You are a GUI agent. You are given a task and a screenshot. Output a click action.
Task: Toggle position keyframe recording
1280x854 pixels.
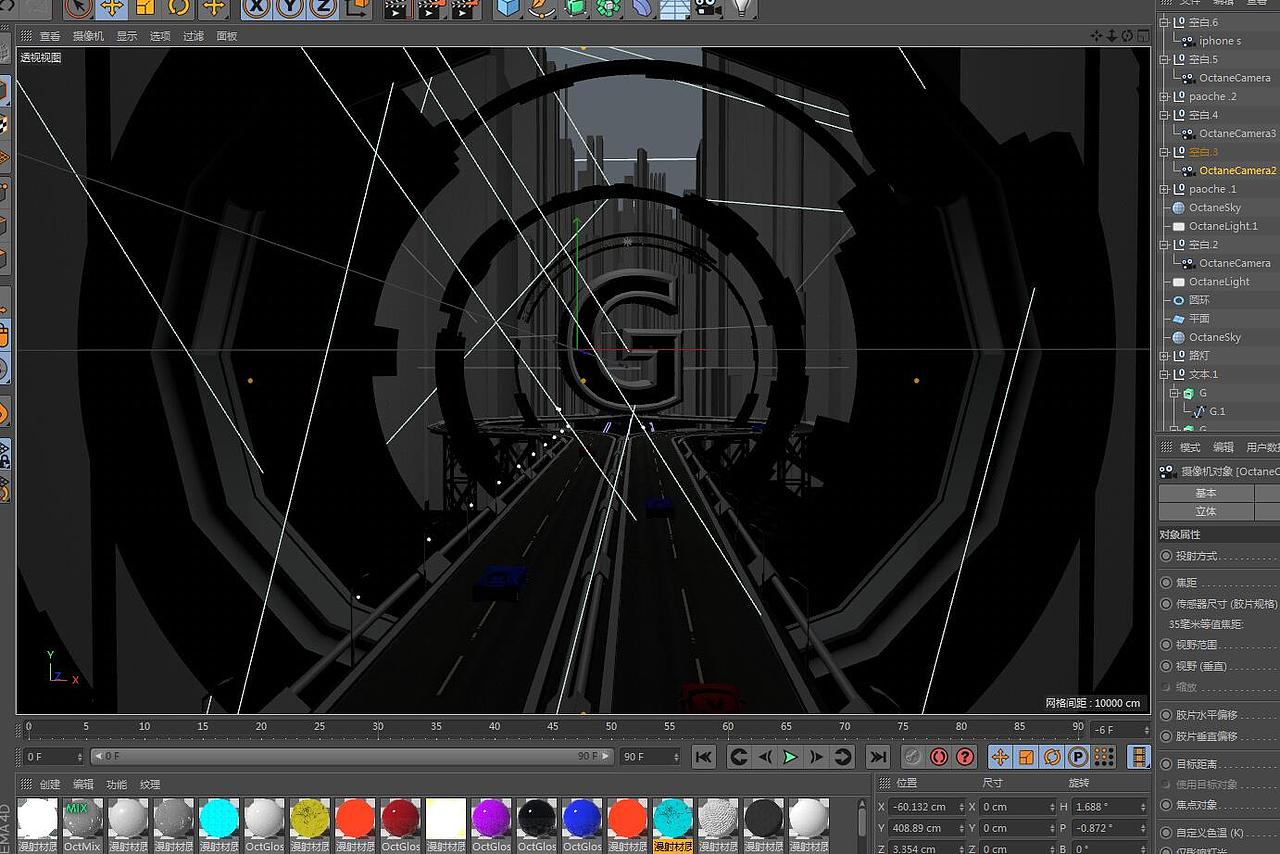coord(1000,757)
